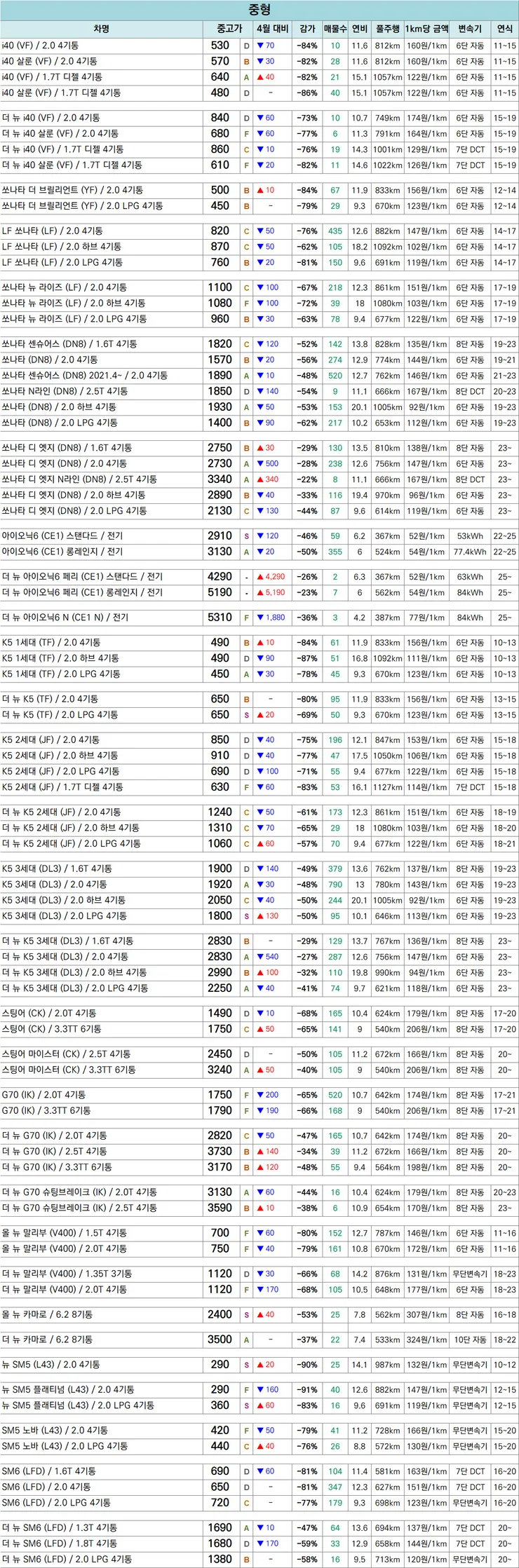Click price "3730" for 더 뉴 G70 2.5T
The width and height of the screenshot is (519, 1568).
click(x=220, y=1152)
